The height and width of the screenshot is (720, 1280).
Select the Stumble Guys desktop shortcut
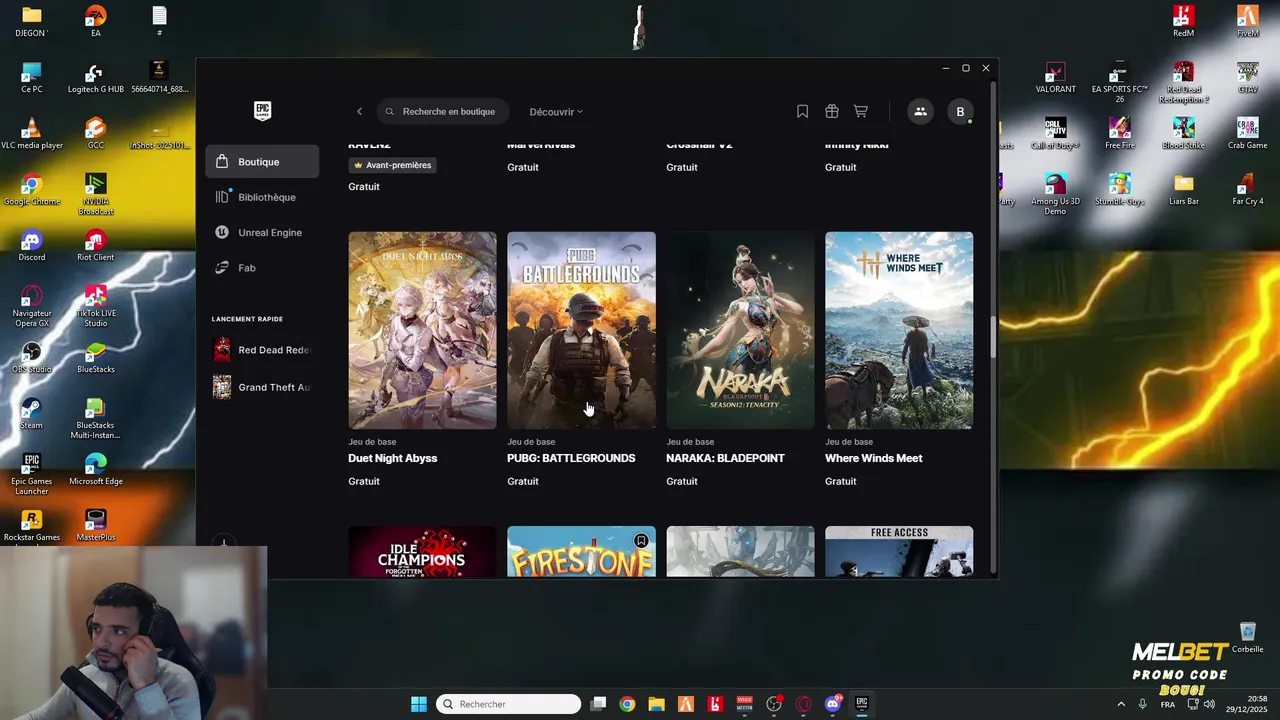(1119, 191)
